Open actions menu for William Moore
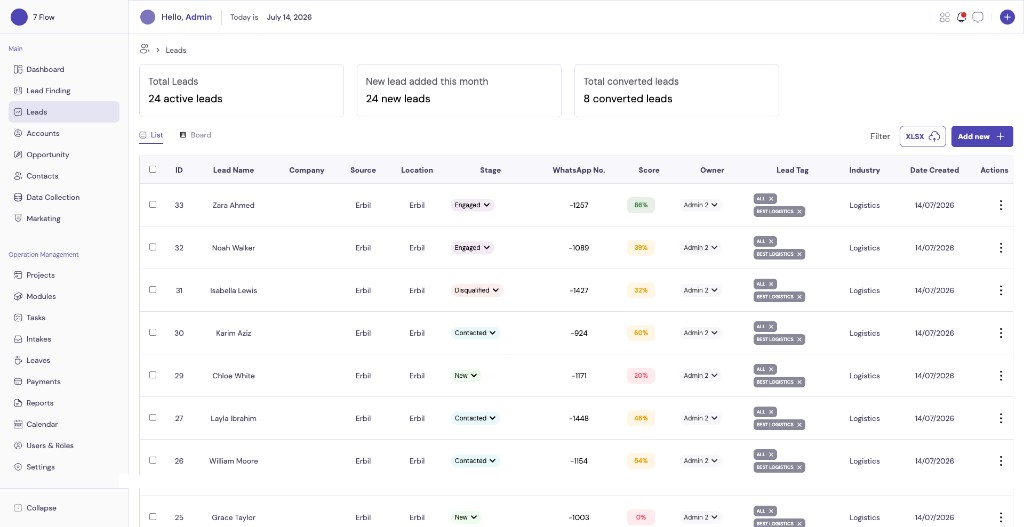 [x=1000, y=461]
